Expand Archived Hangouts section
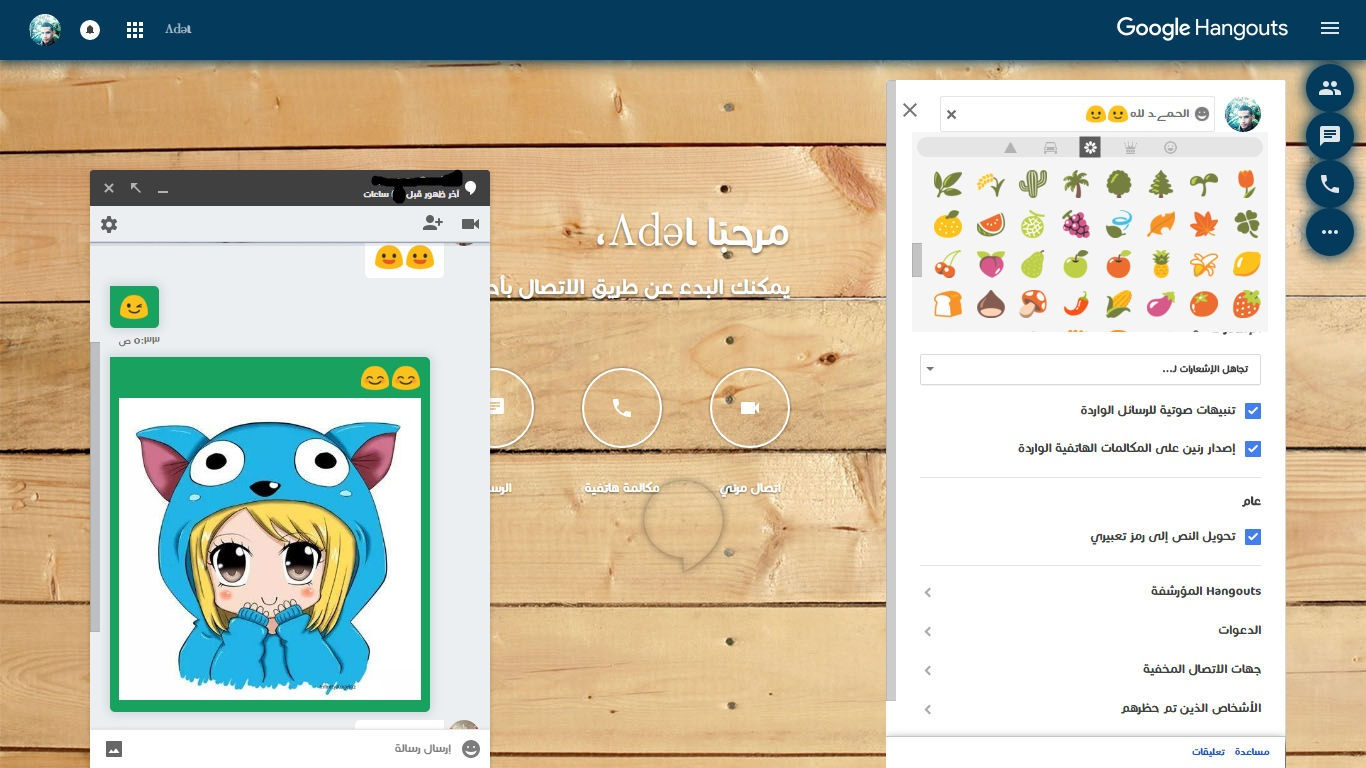Screen dimensions: 1366x768 (1090, 591)
